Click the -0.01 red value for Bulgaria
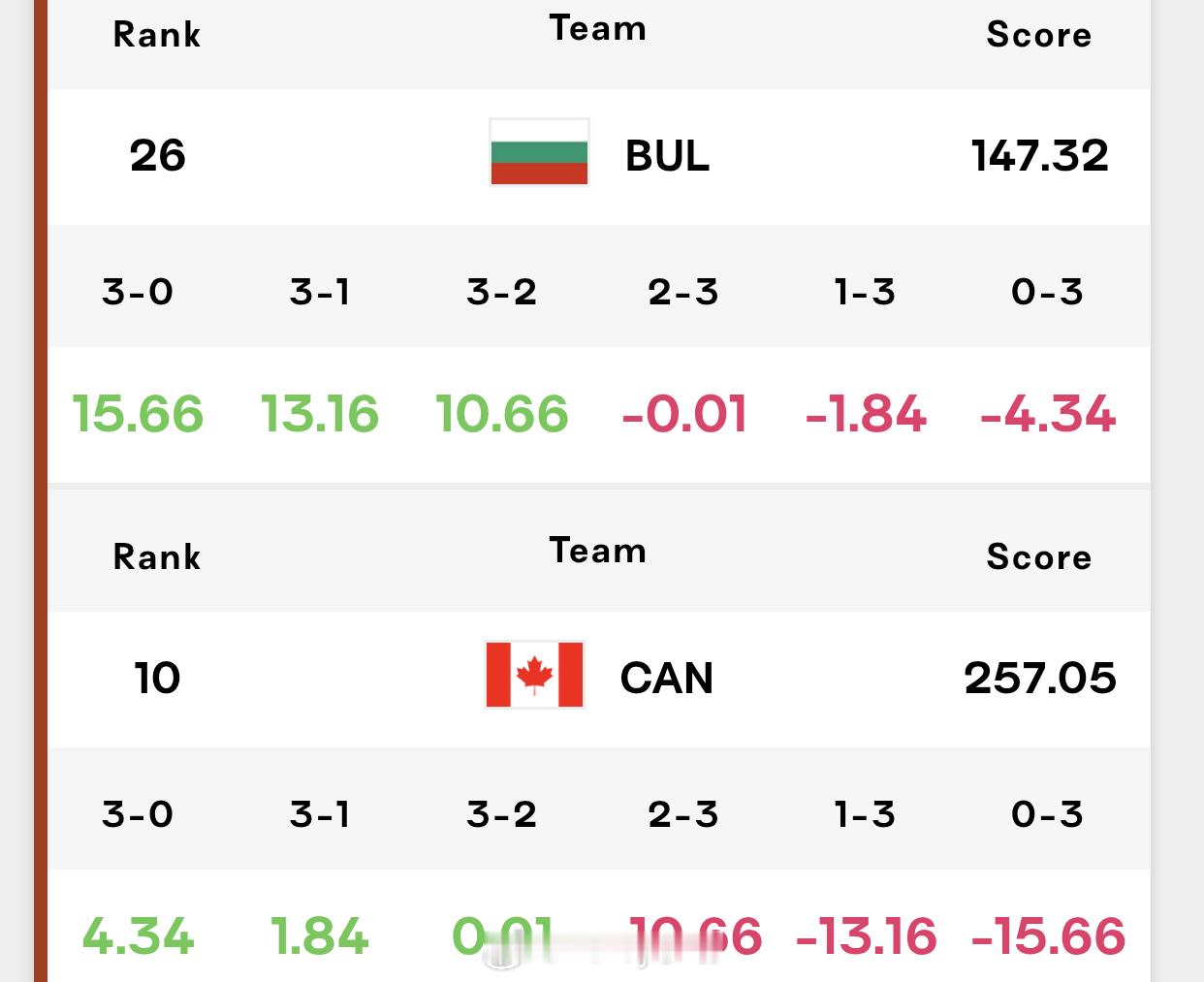Viewport: 1204px width, 982px height. pos(684,414)
